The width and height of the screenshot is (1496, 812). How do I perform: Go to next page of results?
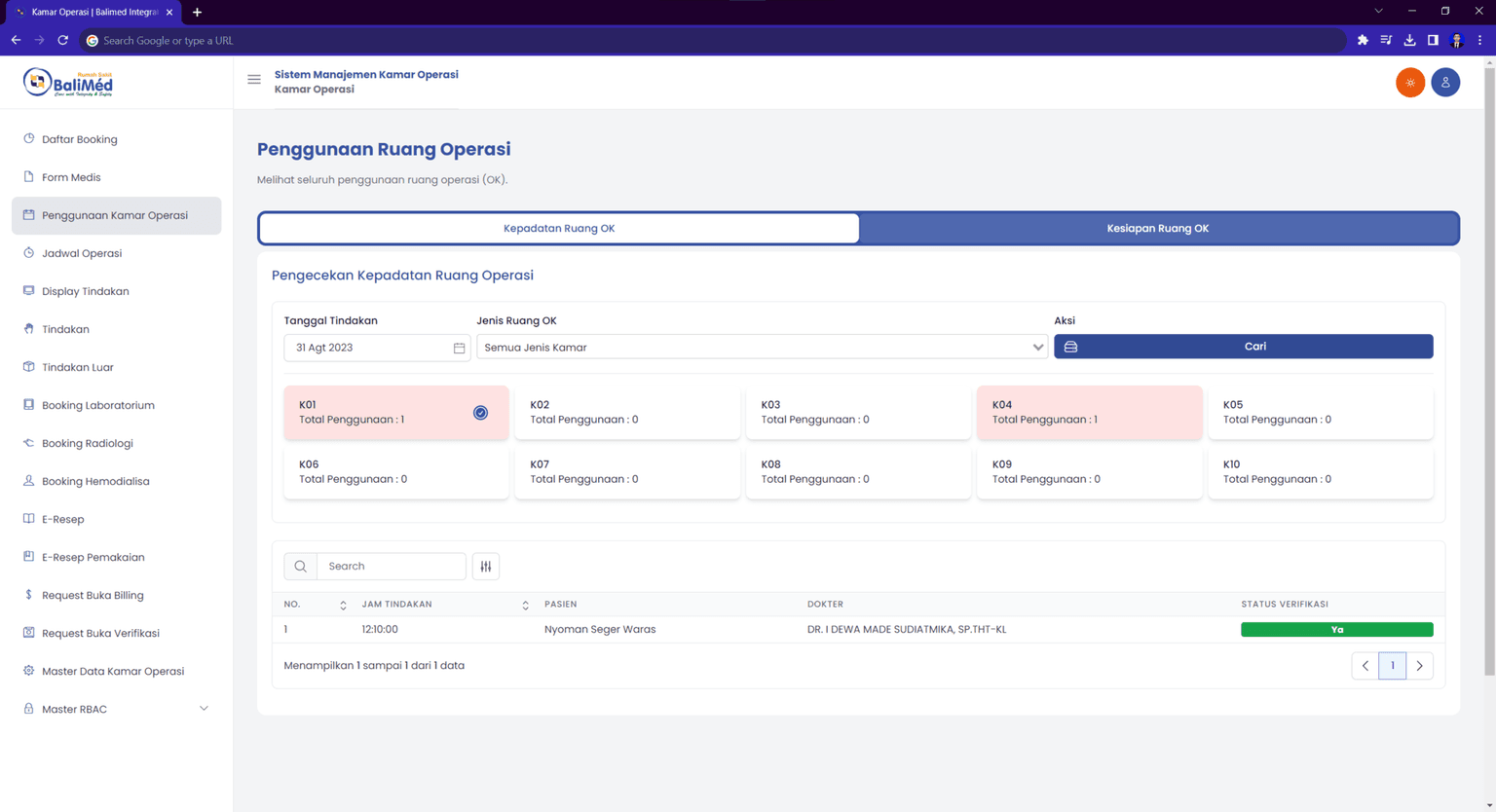(1419, 666)
